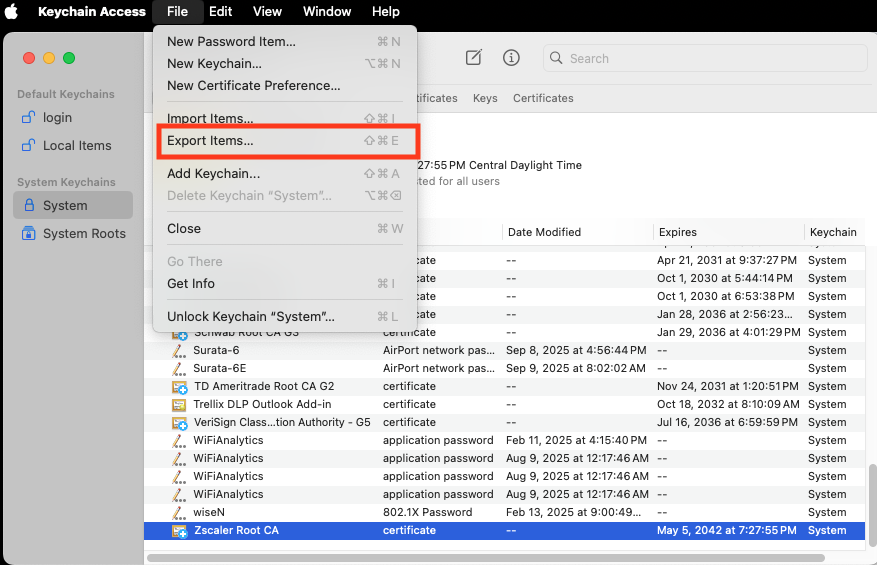Select System Roots in sidebar
The image size is (877, 565).
point(73,233)
